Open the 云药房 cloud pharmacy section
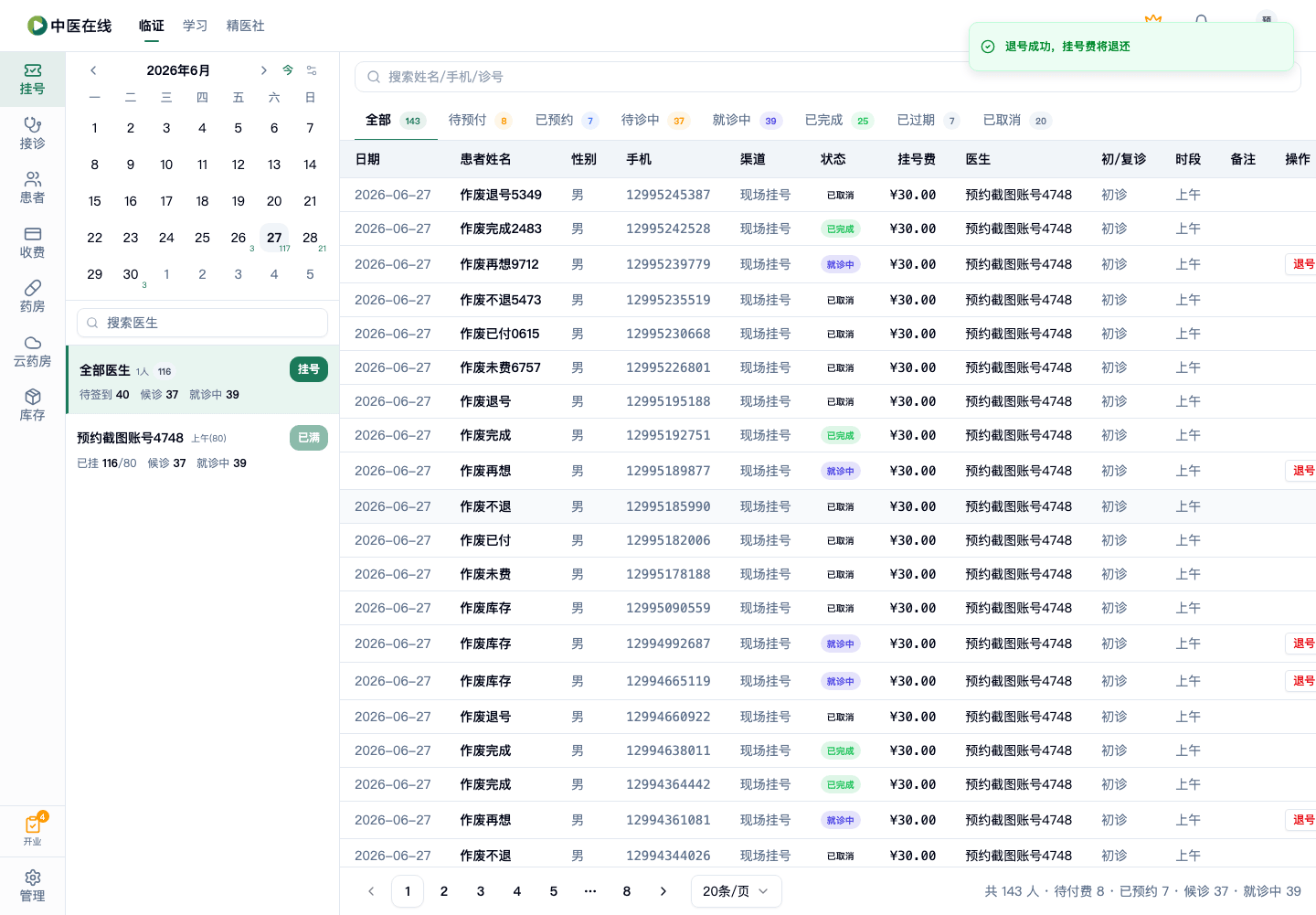The width and height of the screenshot is (1316, 915). tap(32, 351)
